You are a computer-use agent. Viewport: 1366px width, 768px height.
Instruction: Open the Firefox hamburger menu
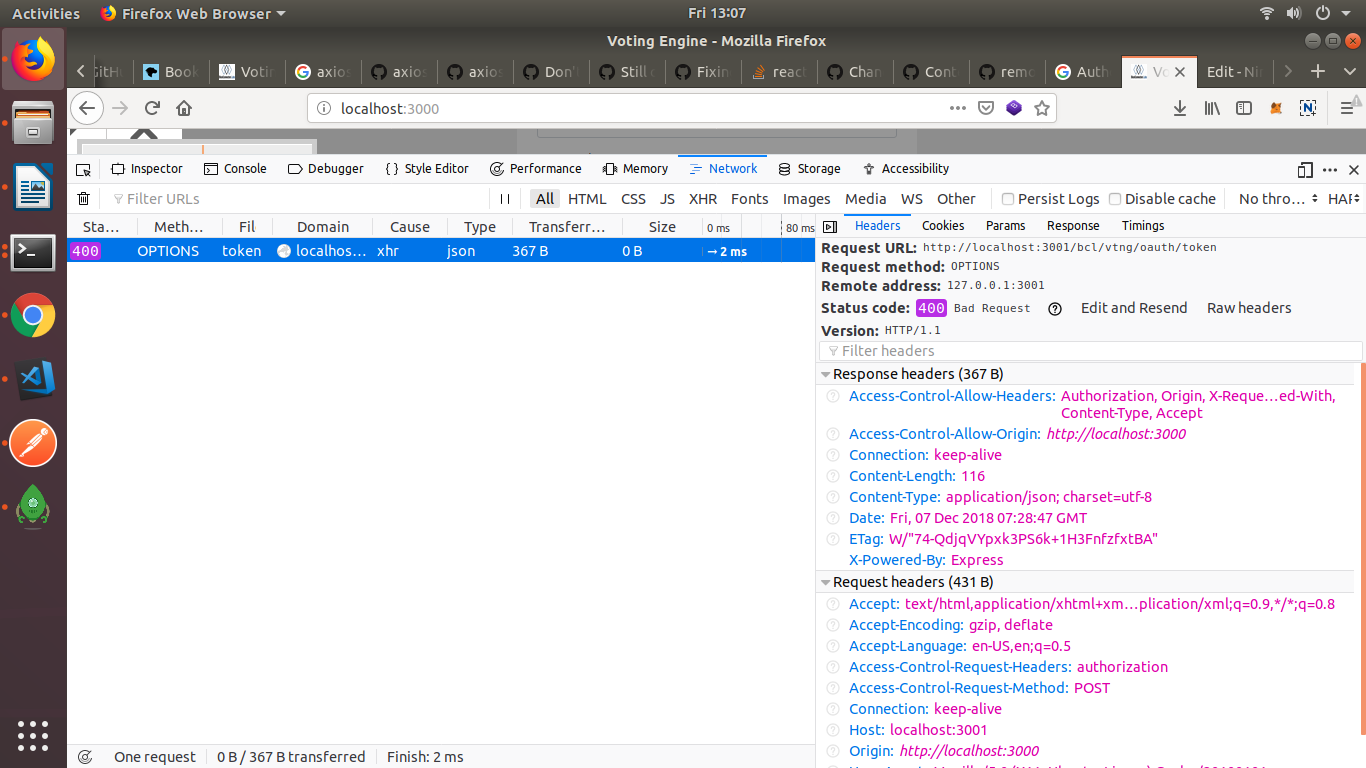point(1346,108)
